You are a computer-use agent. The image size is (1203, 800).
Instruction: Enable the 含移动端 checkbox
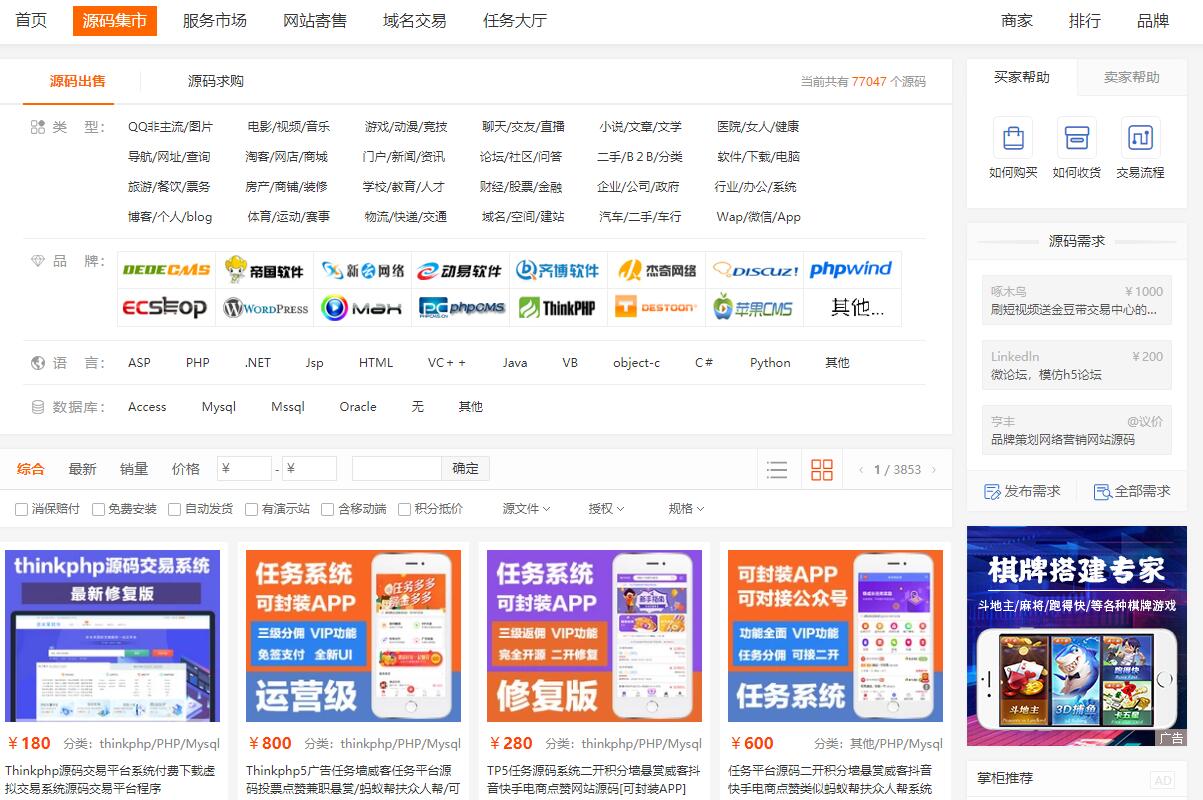pos(327,509)
